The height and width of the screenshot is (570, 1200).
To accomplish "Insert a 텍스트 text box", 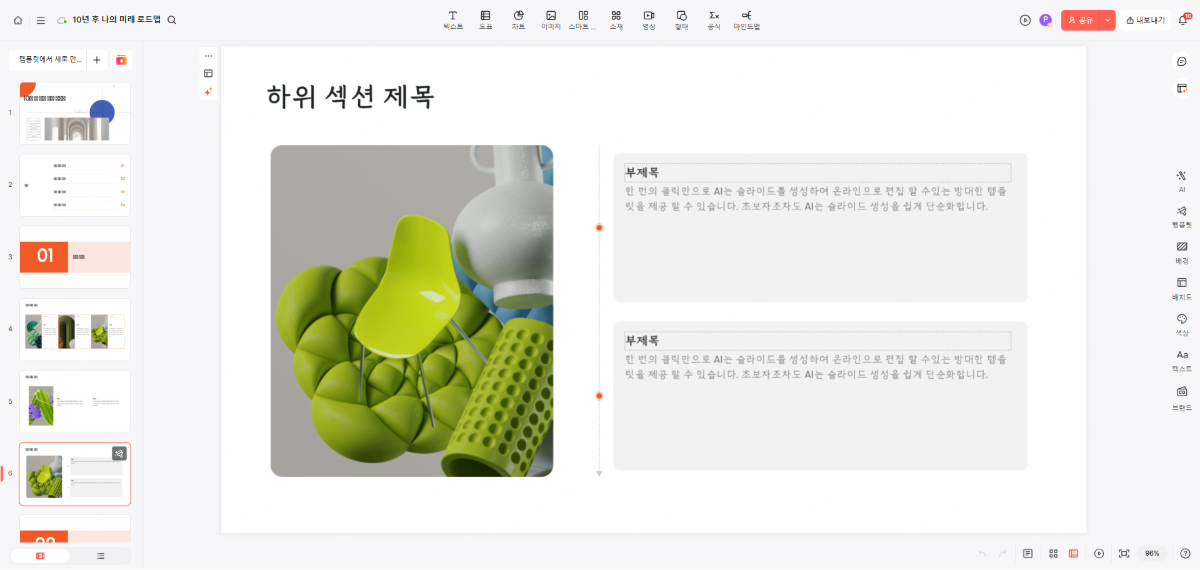I will tap(453, 20).
